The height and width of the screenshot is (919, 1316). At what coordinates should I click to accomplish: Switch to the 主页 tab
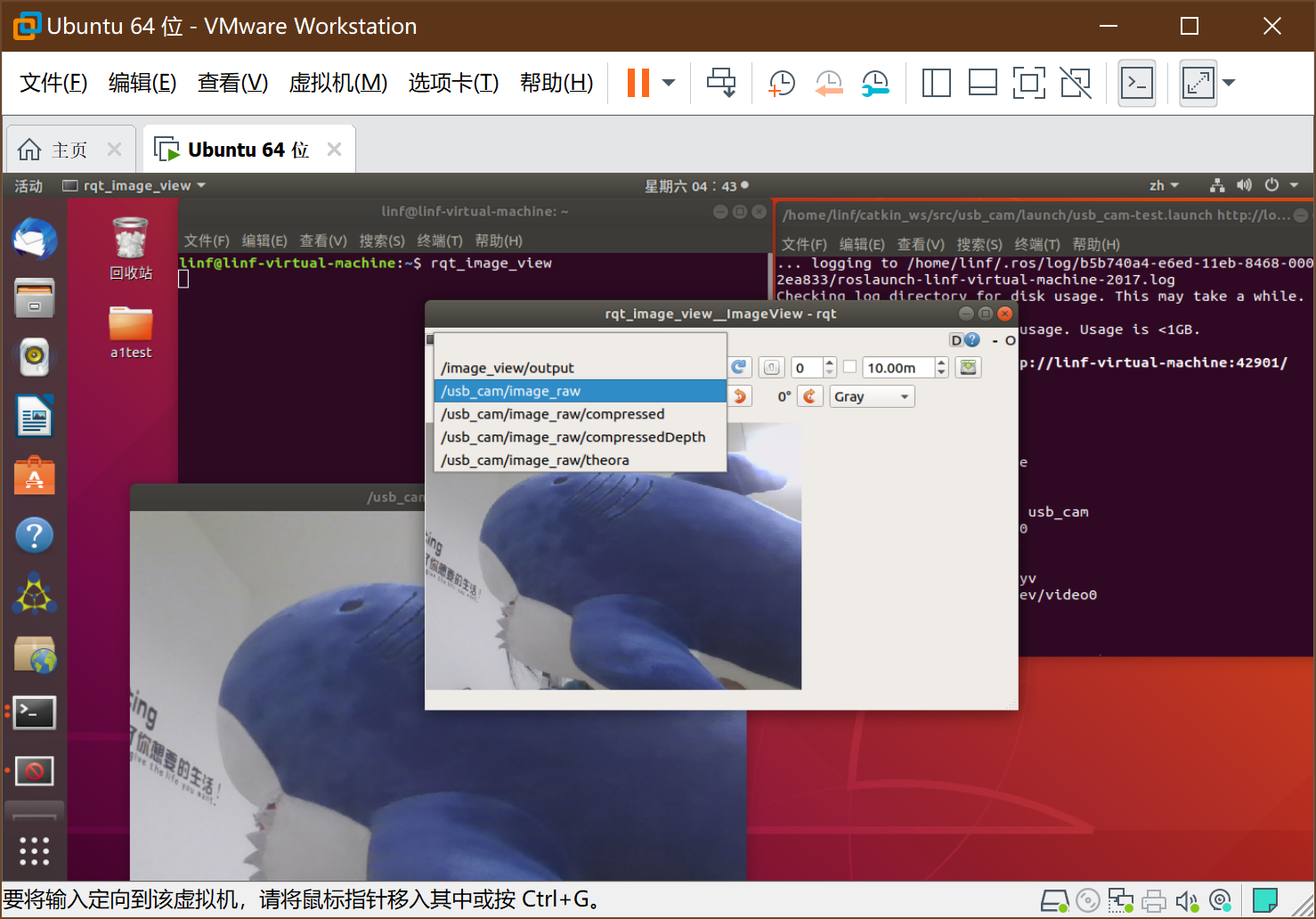click(x=70, y=150)
